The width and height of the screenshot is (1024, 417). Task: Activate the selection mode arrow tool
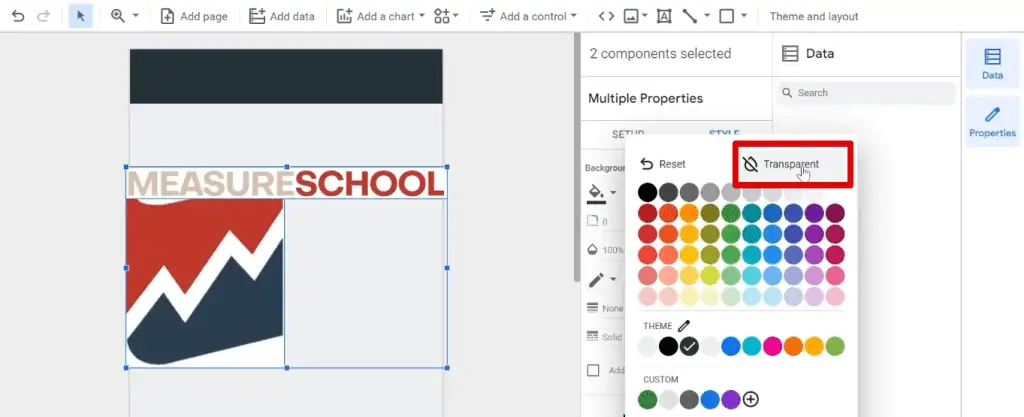(80, 16)
